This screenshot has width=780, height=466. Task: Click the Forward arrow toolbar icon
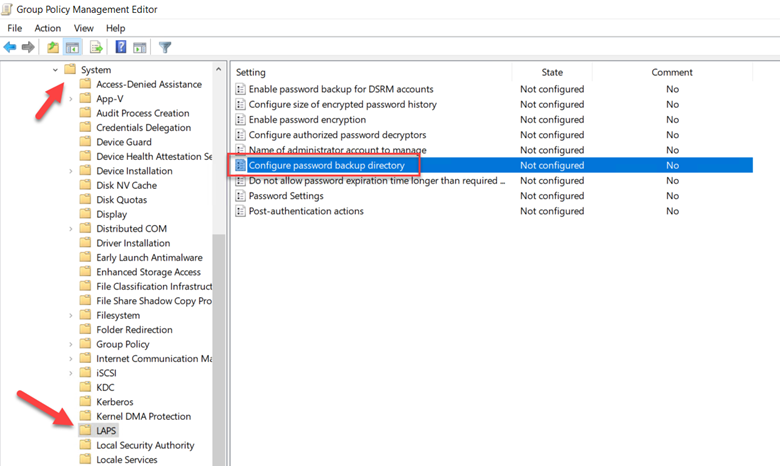(x=28, y=47)
